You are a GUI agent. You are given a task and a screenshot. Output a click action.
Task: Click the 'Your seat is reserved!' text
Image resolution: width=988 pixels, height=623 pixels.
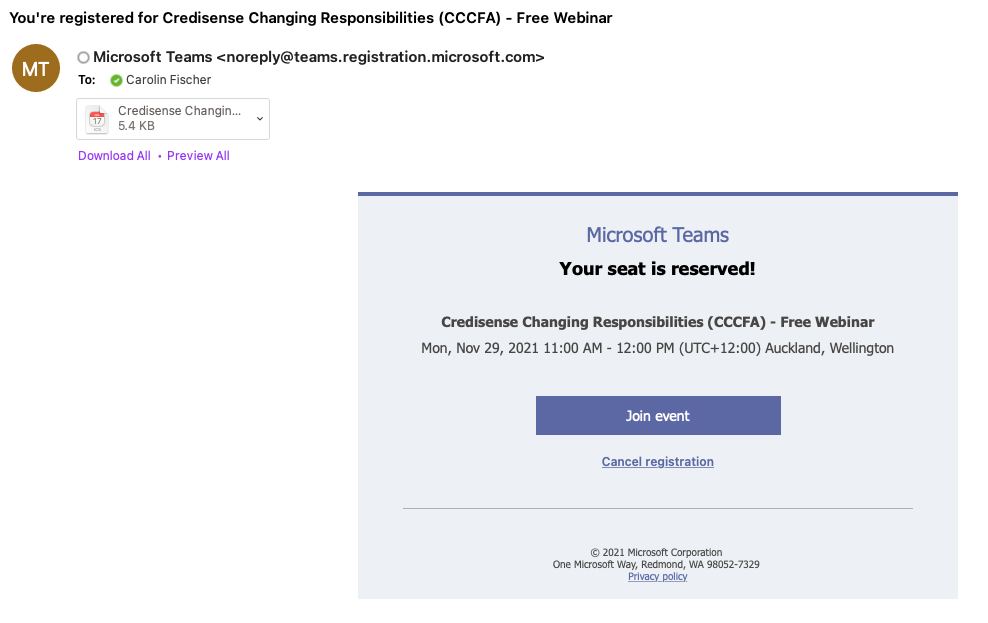[657, 269]
